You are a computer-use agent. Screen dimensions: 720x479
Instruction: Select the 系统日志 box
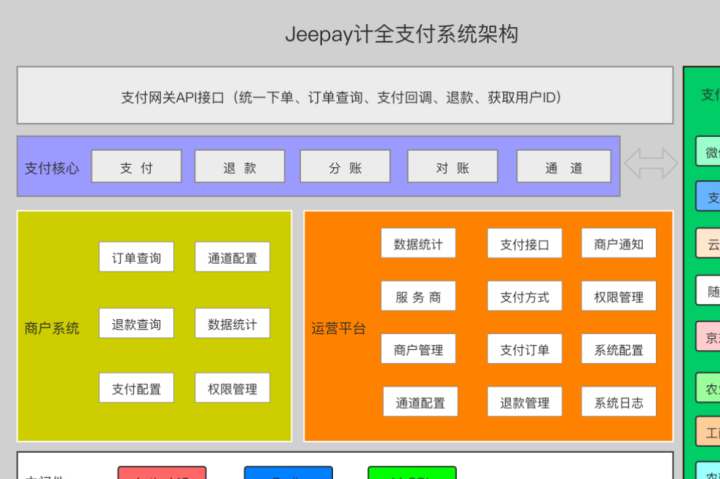click(619, 402)
